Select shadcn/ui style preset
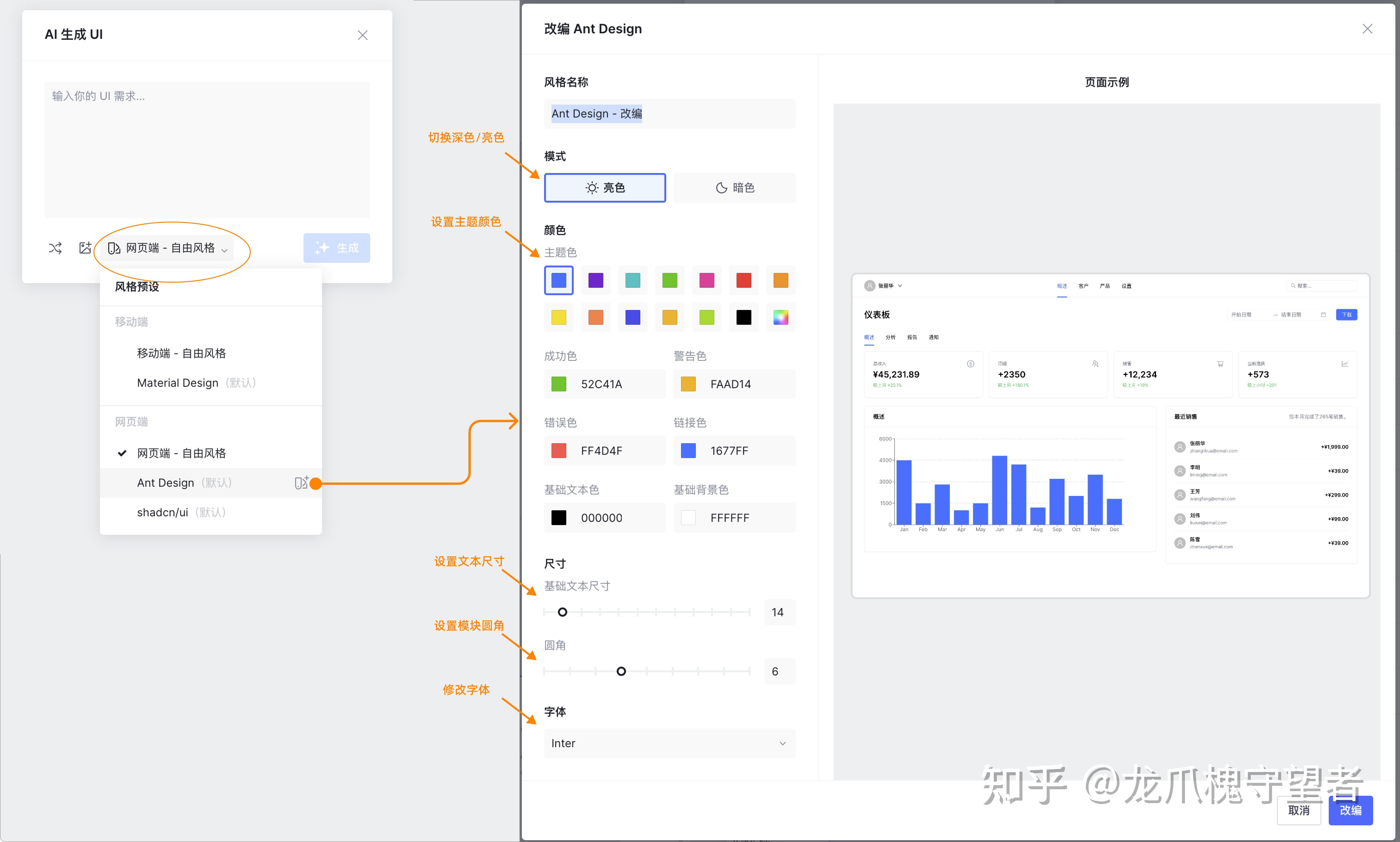 tap(163, 512)
